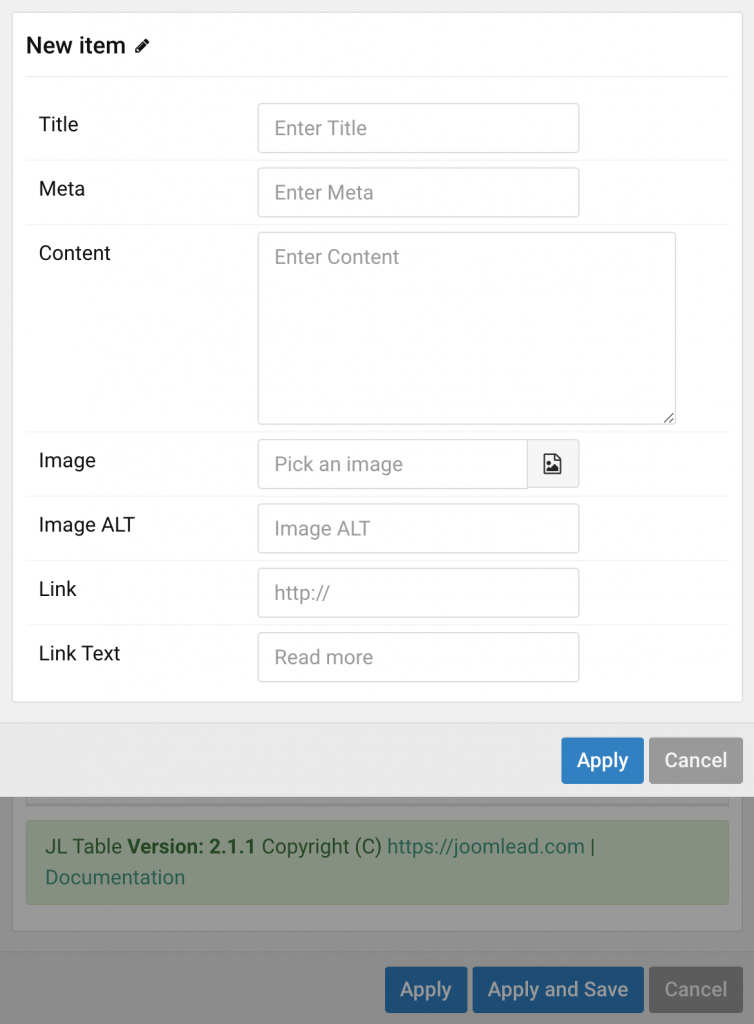Click the bottom Apply button
The height and width of the screenshot is (1024, 754).
tap(425, 989)
